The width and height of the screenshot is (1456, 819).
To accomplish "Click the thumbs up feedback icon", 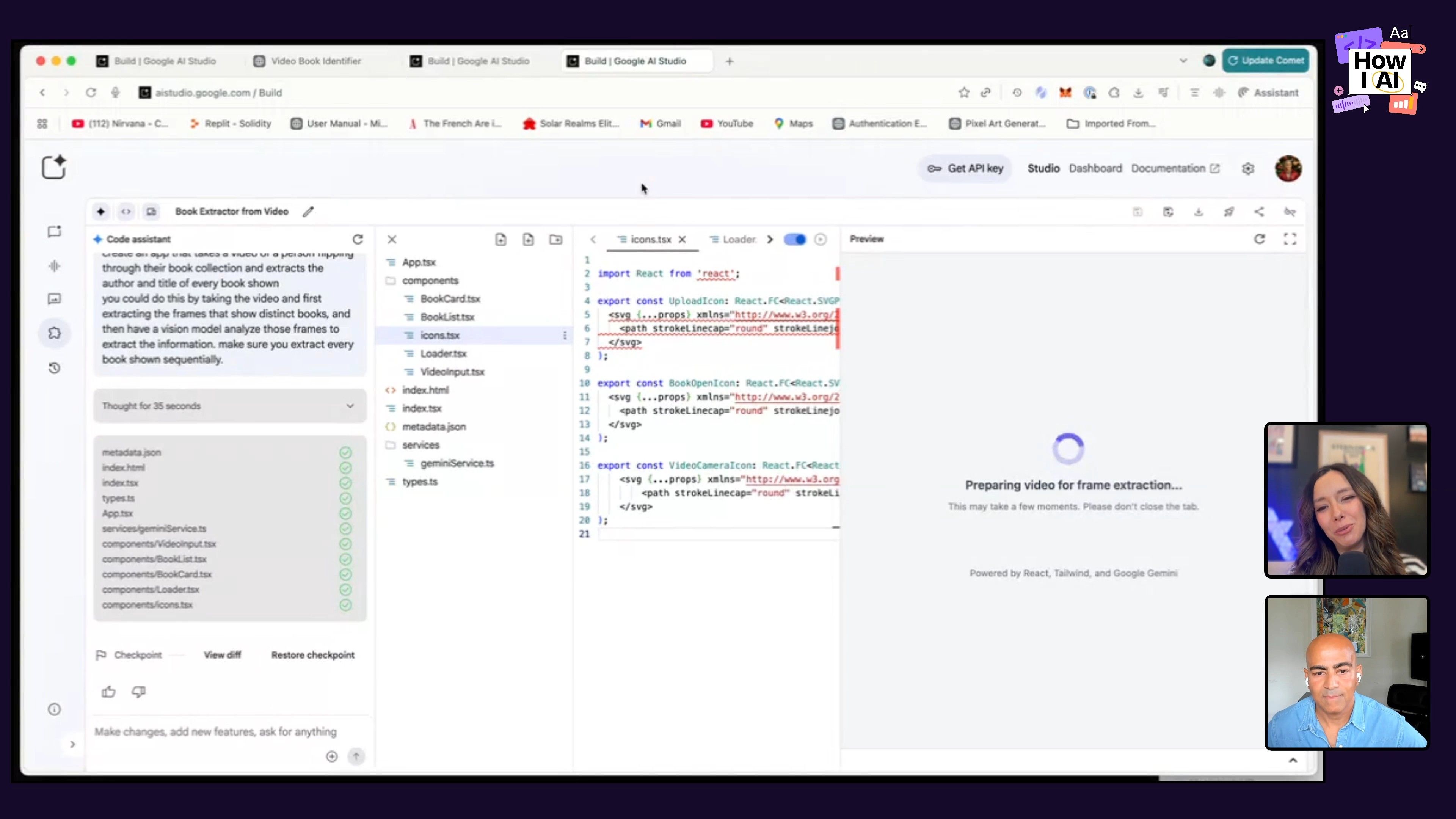I will [108, 692].
